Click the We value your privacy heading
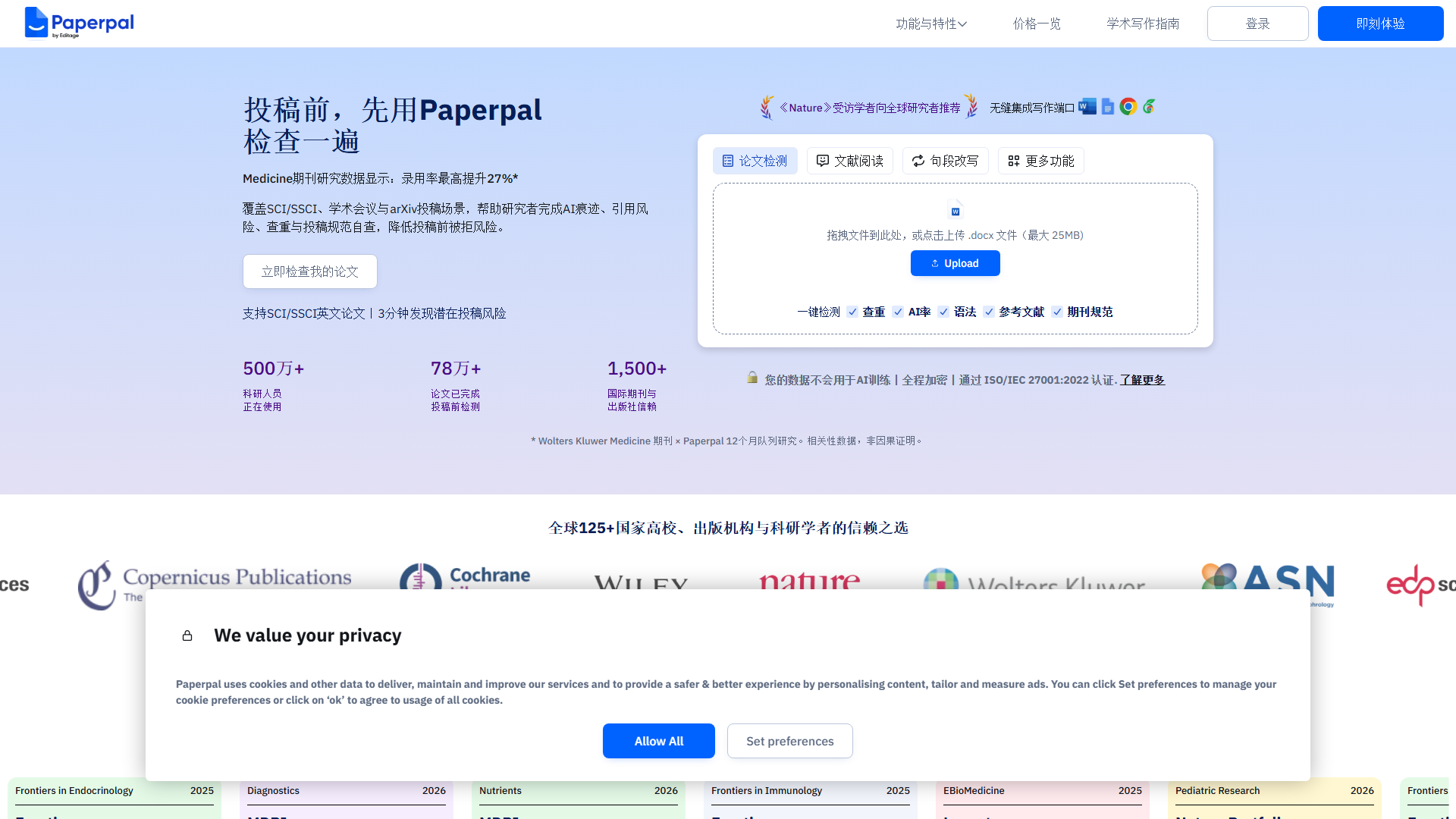This screenshot has width=1456, height=819. point(308,635)
